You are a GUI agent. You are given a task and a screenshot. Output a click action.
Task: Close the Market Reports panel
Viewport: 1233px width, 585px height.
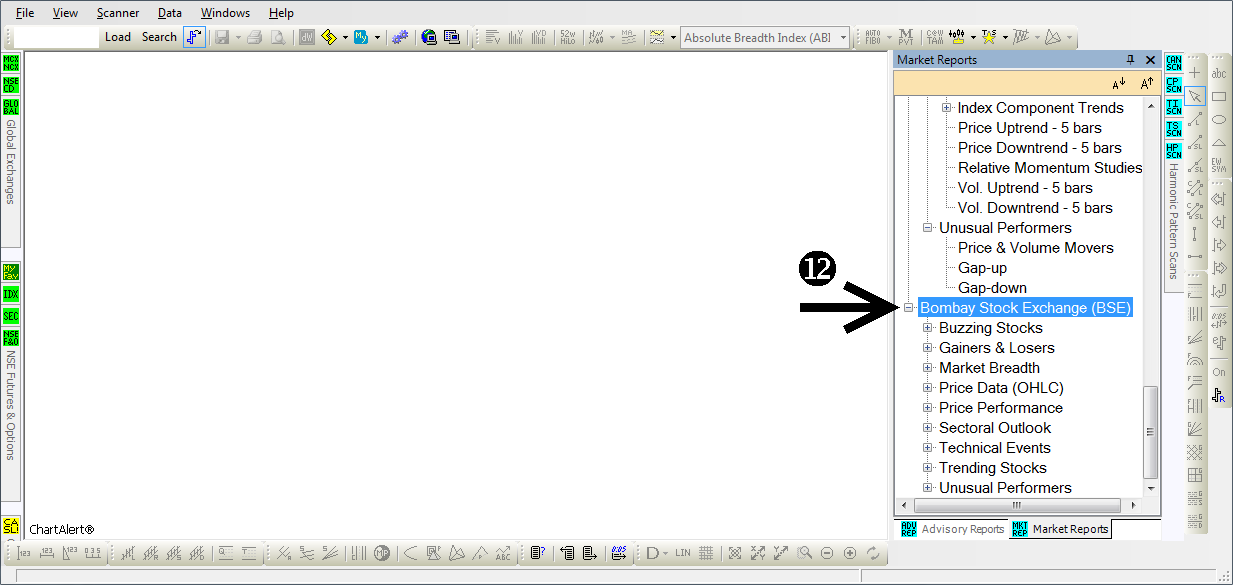tap(1150, 60)
